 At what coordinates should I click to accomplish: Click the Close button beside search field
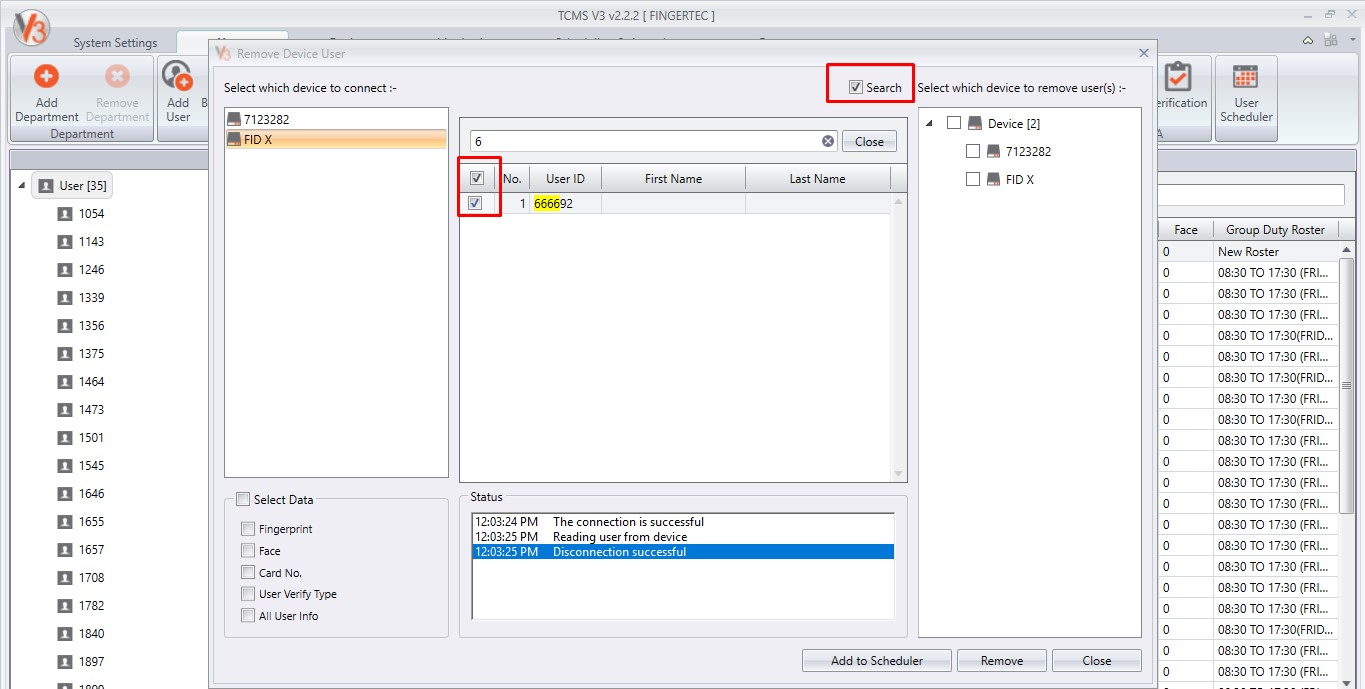click(869, 141)
